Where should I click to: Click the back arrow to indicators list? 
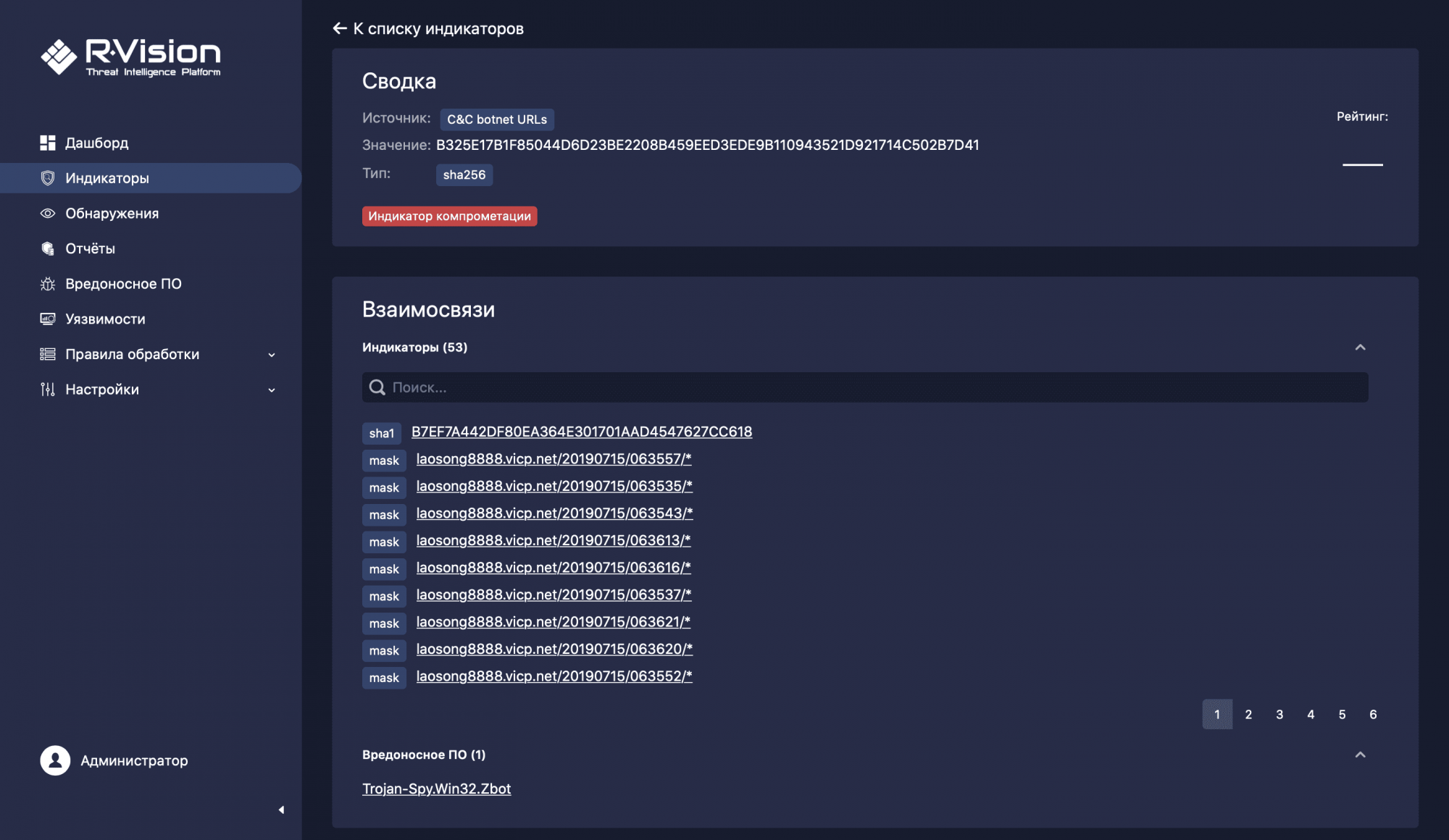coord(340,28)
